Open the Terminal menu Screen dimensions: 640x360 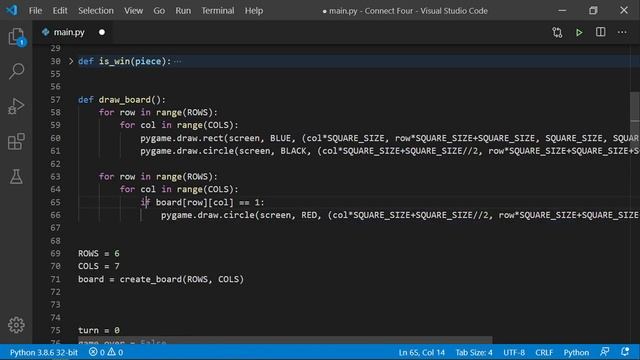tap(218, 11)
